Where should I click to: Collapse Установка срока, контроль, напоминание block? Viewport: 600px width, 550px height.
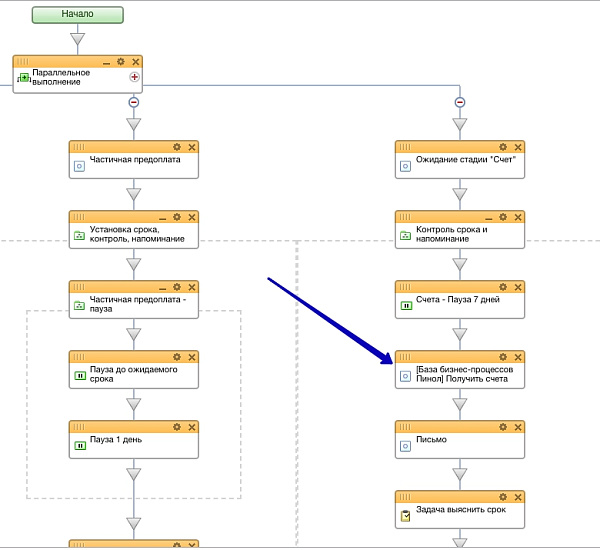pos(163,219)
